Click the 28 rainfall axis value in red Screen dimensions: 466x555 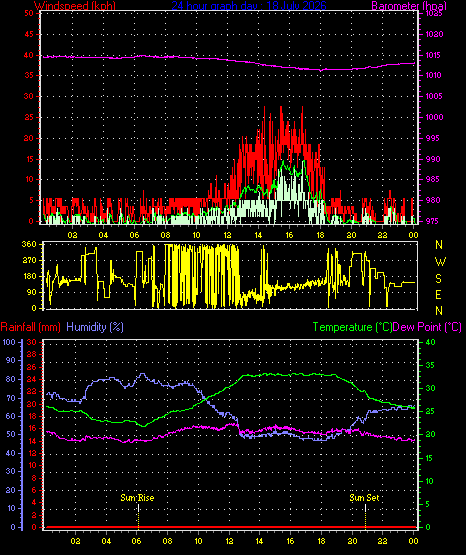coord(32,354)
